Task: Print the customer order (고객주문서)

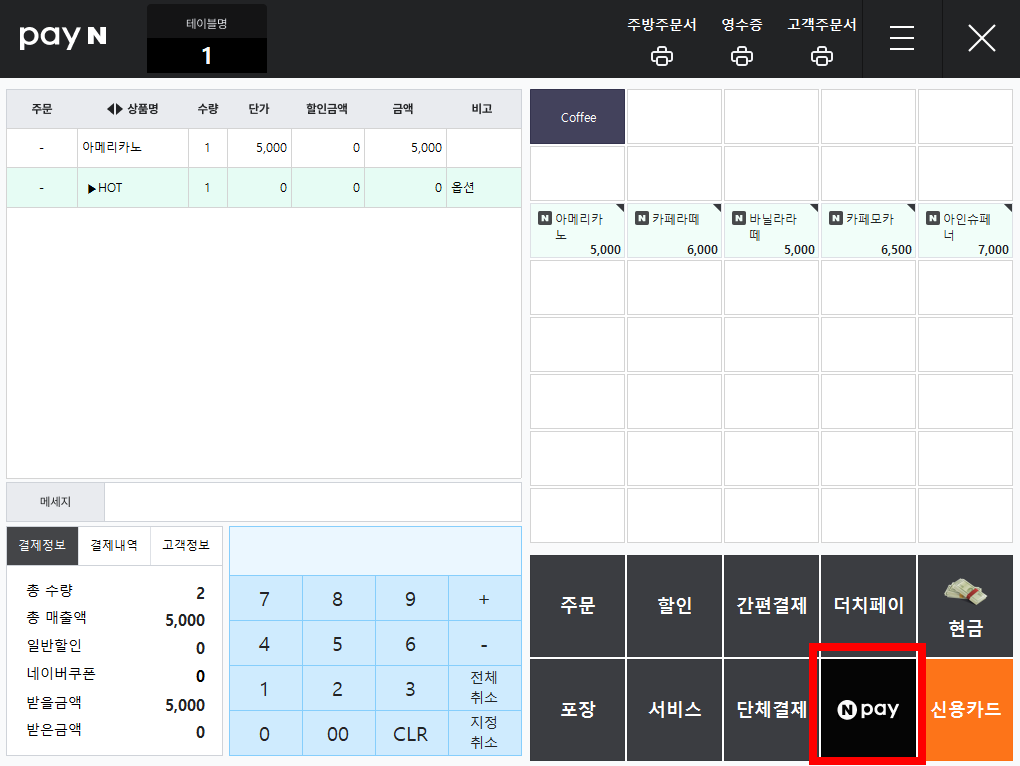Action: click(x=822, y=42)
